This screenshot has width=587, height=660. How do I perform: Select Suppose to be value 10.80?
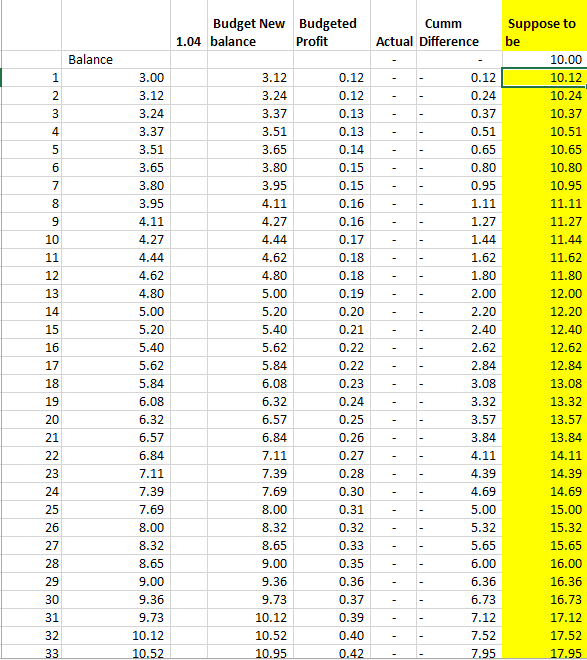545,168
